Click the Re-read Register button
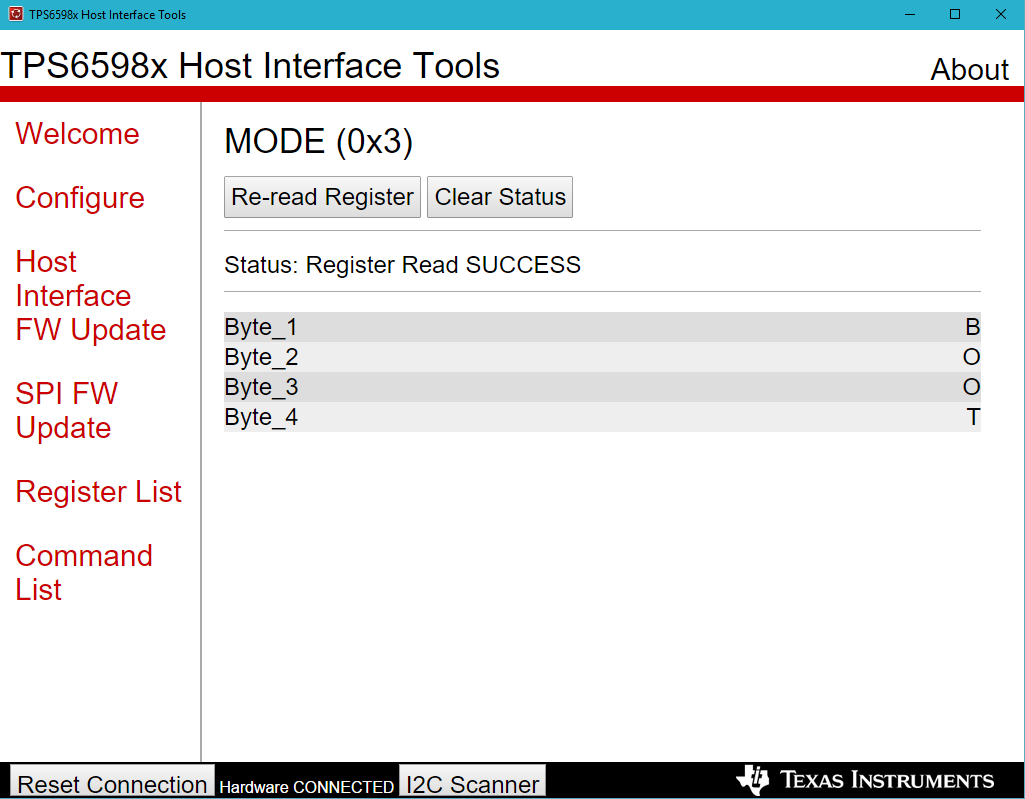1025x799 pixels. 322,196
